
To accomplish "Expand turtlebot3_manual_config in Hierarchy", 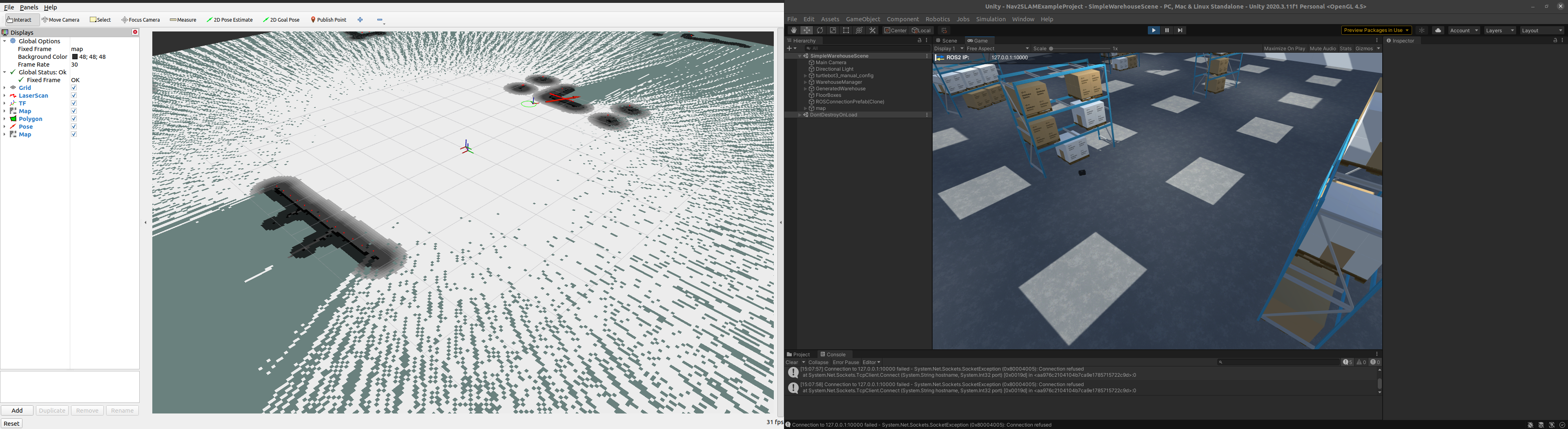I will (x=805, y=76).
